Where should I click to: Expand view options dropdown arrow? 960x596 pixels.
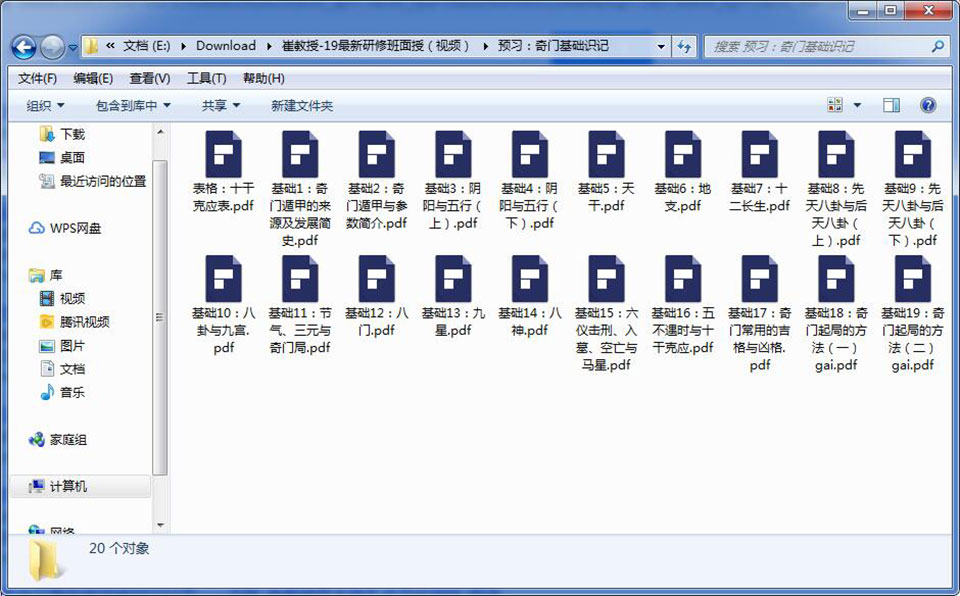point(857,105)
